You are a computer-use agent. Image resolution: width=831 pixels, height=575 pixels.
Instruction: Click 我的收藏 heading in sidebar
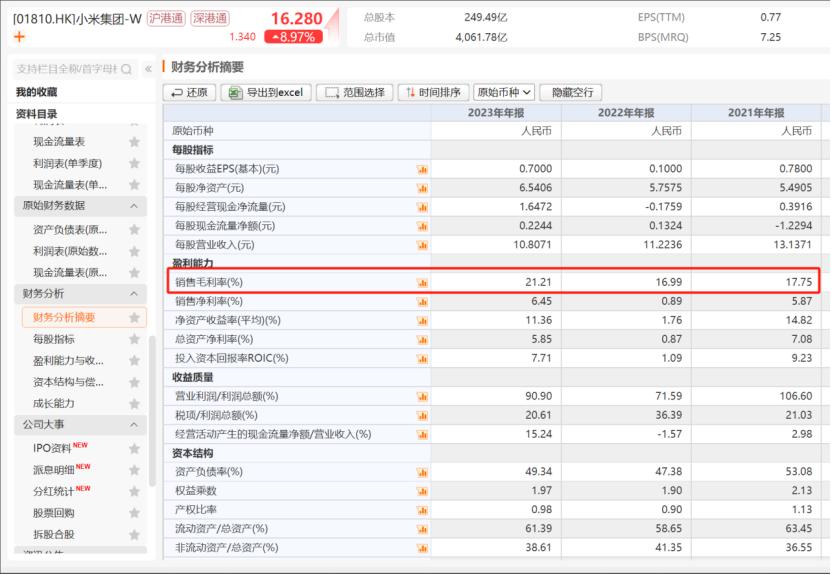click(x=36, y=92)
